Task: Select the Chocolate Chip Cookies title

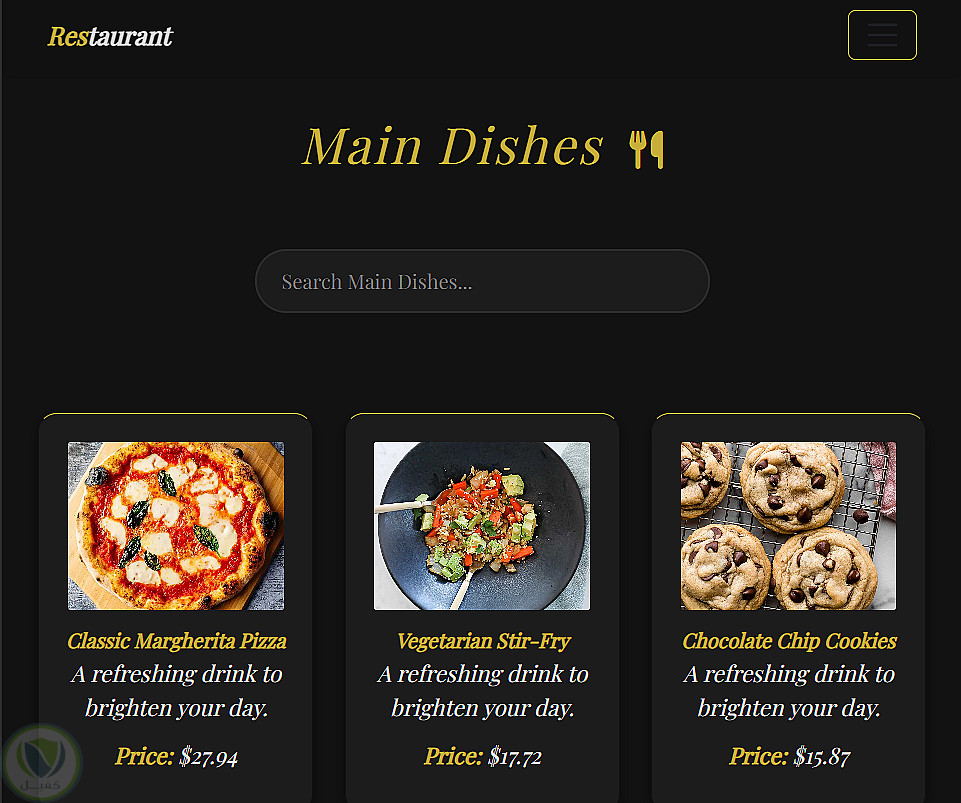Action: tap(789, 641)
